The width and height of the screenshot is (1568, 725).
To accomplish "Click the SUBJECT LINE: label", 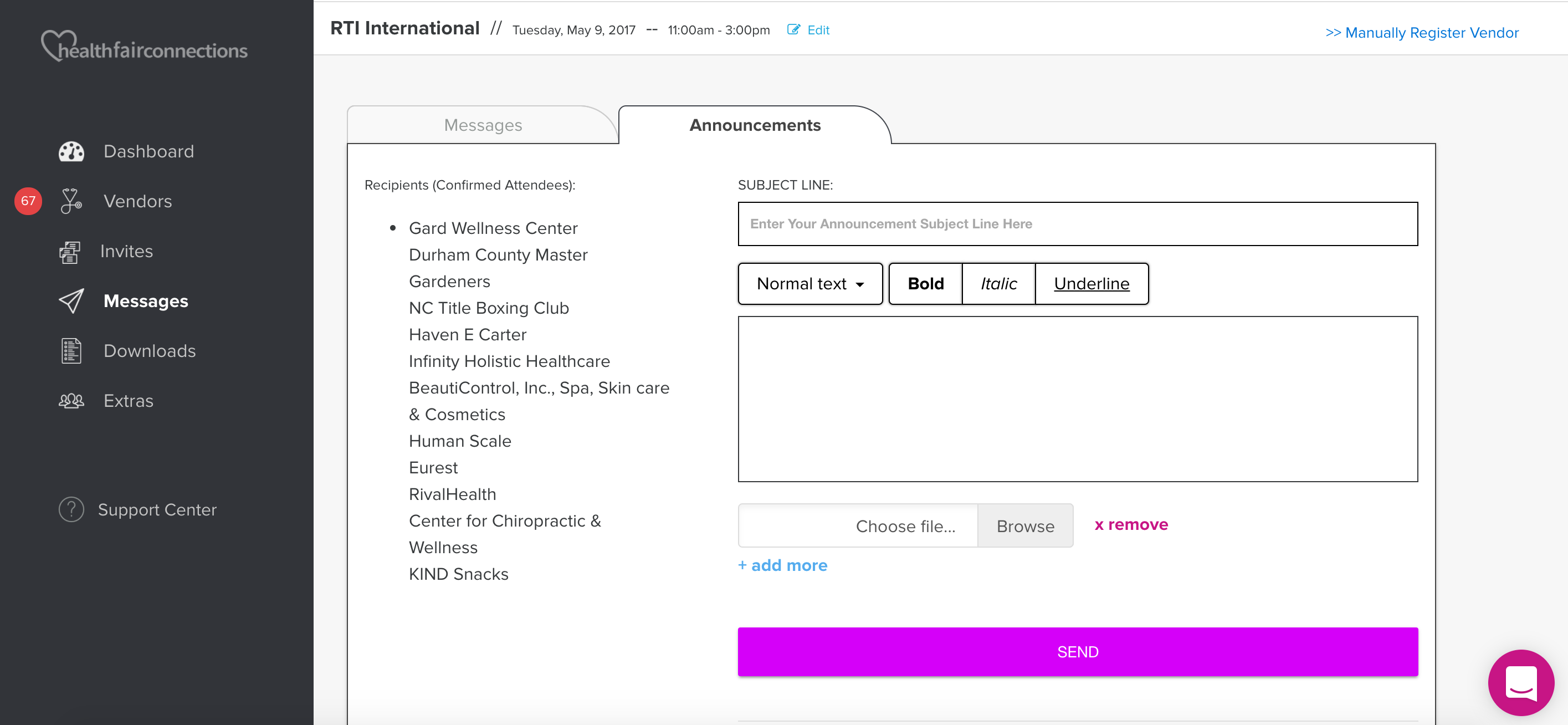I will pyautogui.click(x=785, y=185).
